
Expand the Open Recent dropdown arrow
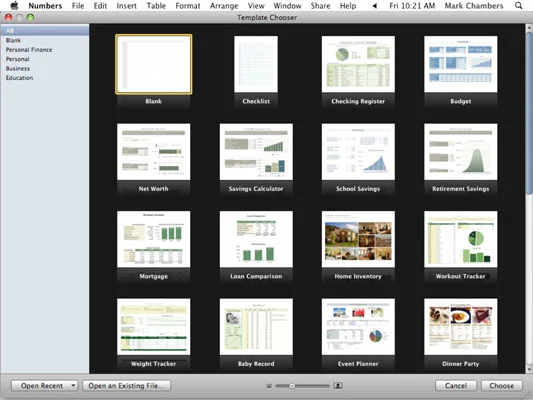coord(73,385)
